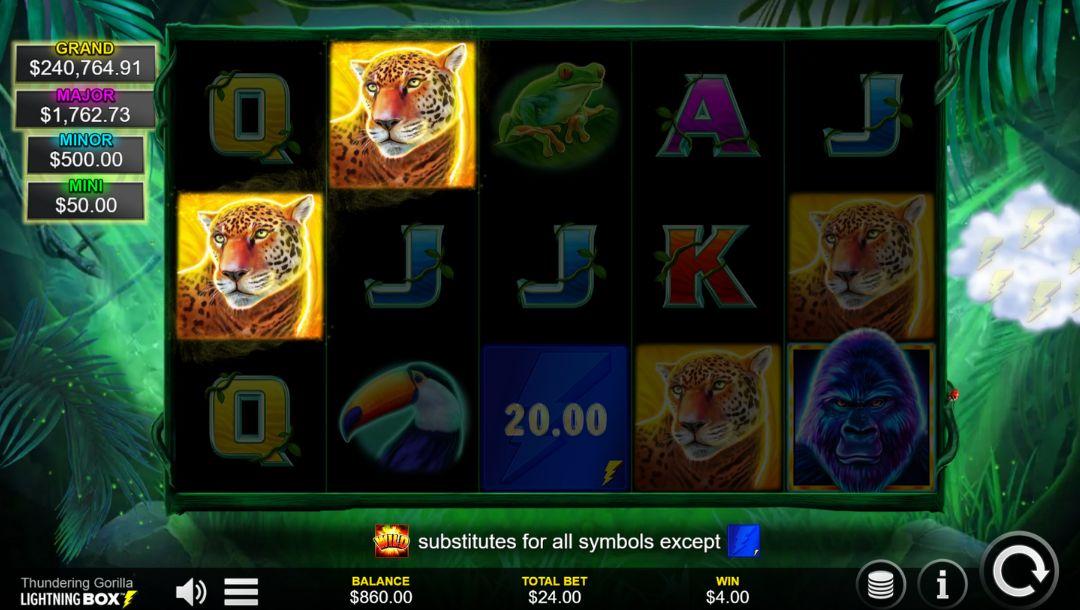Select the Major jackpot panel
This screenshot has width=1080, height=610.
click(x=85, y=109)
